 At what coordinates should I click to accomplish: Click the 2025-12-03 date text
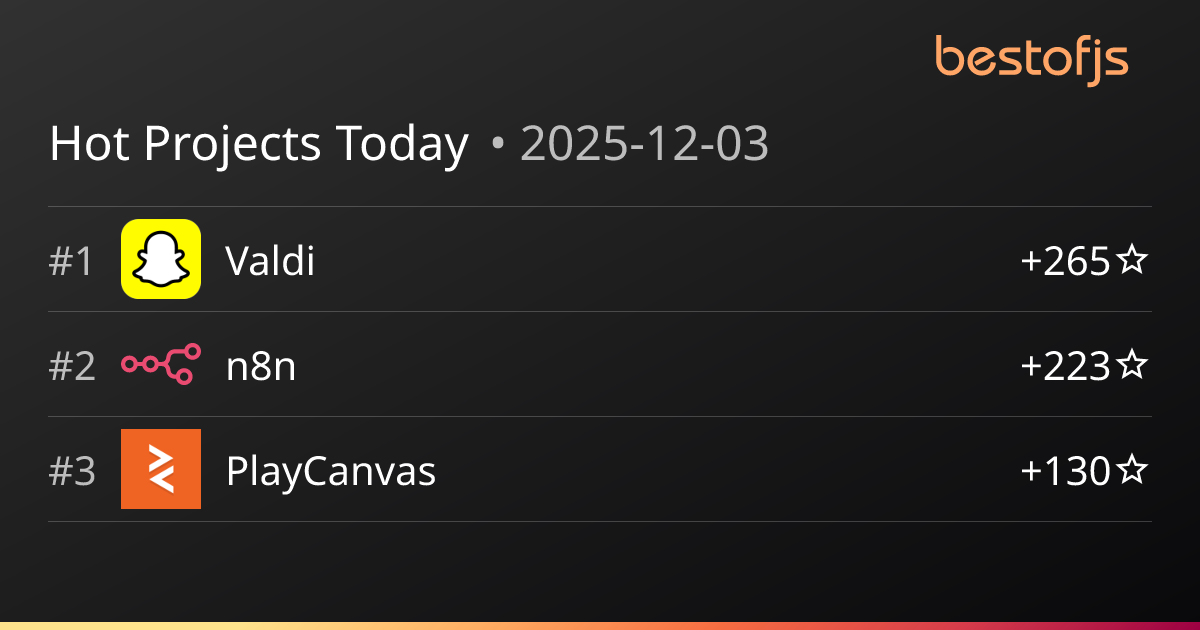click(x=645, y=144)
